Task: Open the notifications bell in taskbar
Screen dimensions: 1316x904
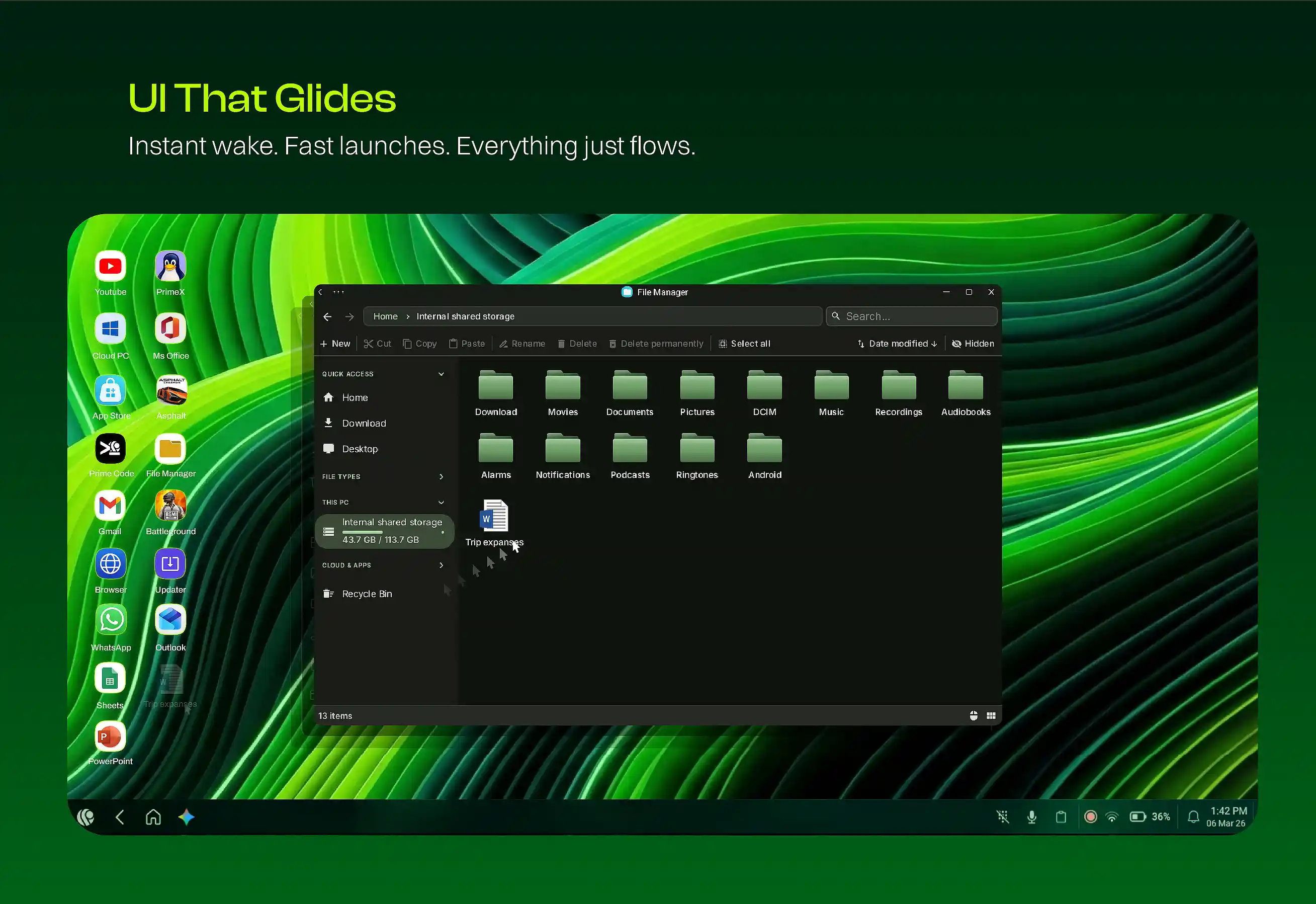Action: (1193, 817)
